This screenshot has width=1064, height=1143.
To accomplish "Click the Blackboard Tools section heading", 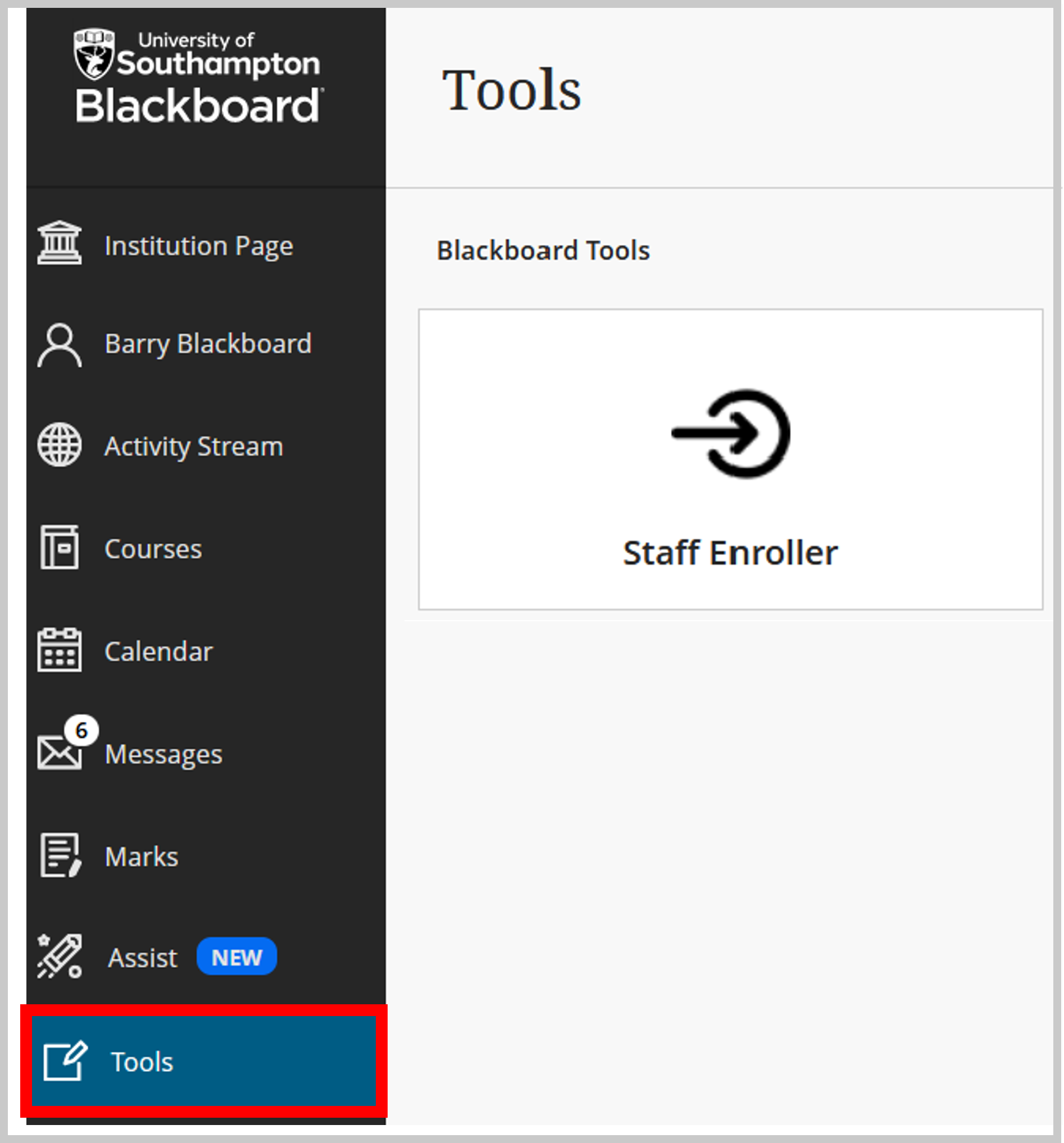I will (x=543, y=250).
